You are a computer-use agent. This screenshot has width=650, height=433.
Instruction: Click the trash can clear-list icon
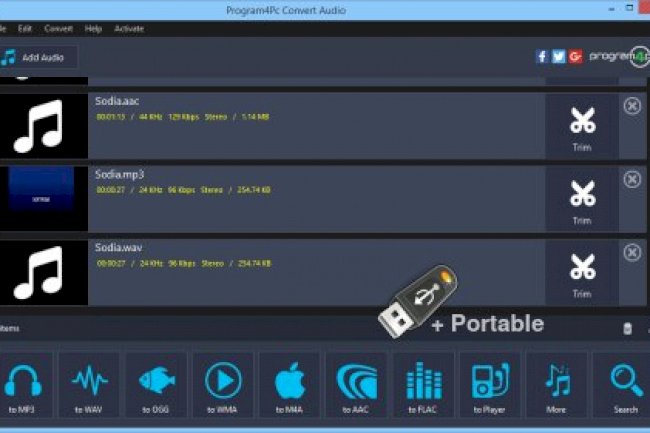(x=628, y=329)
